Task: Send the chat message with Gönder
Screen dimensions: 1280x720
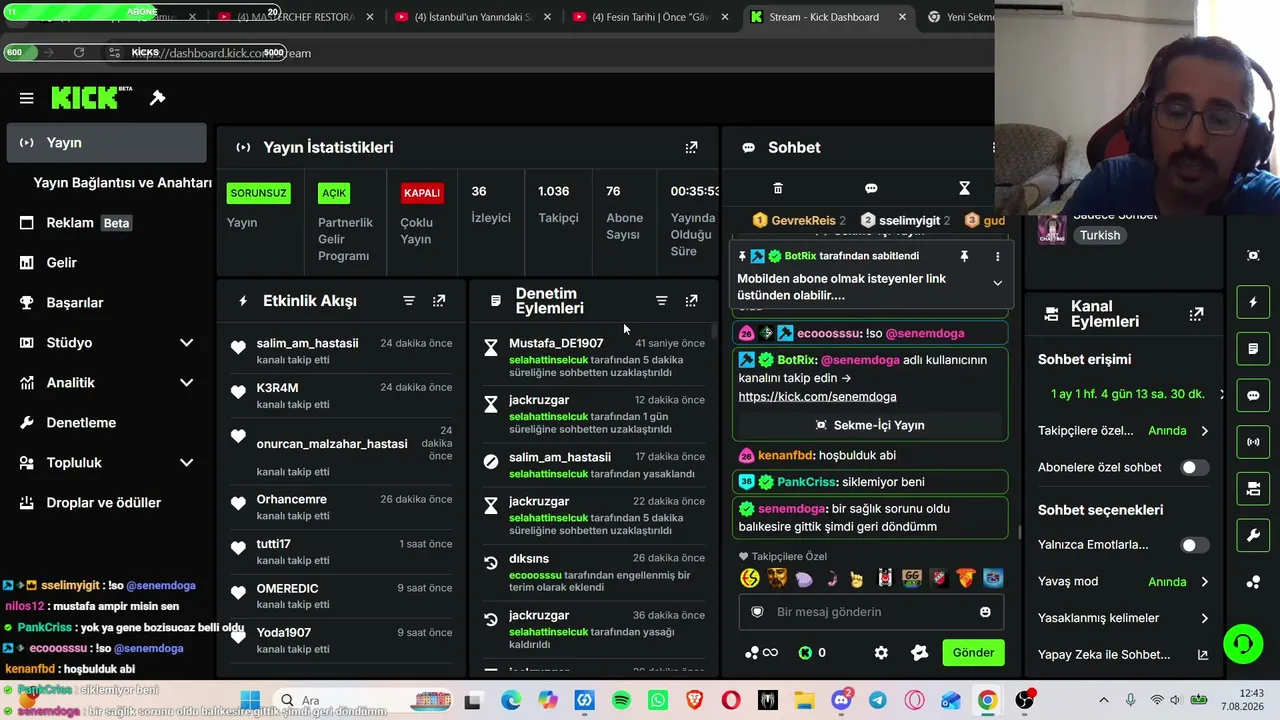Action: [x=973, y=653]
